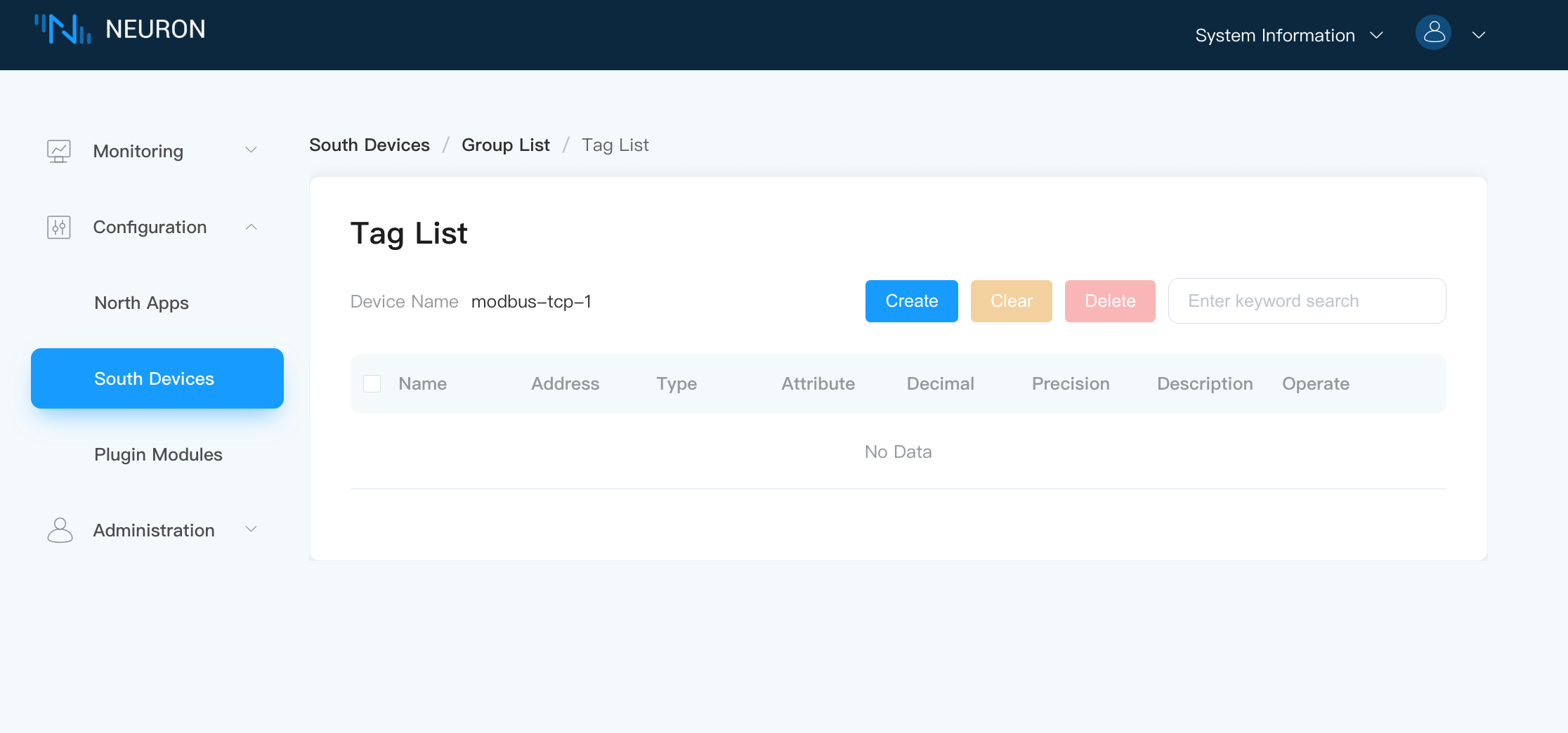This screenshot has height=733, width=1568.
Task: Expand the Administration section chevron
Action: (x=251, y=529)
